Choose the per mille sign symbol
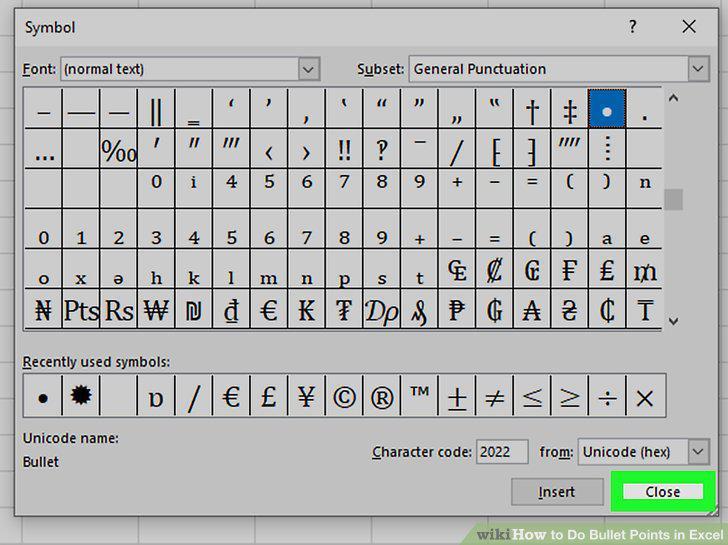The height and width of the screenshot is (545, 728). (119, 149)
